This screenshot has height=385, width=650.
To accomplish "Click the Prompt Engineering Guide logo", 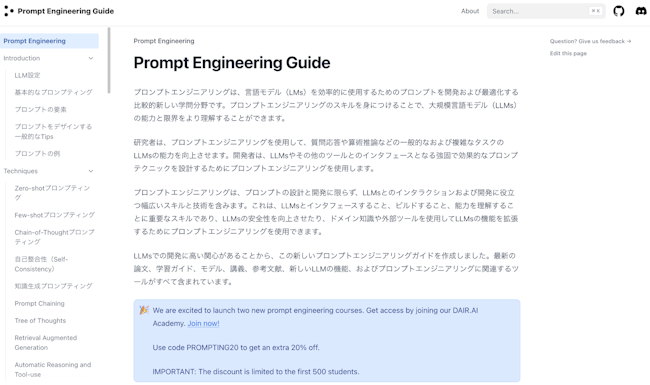I will [x=59, y=11].
